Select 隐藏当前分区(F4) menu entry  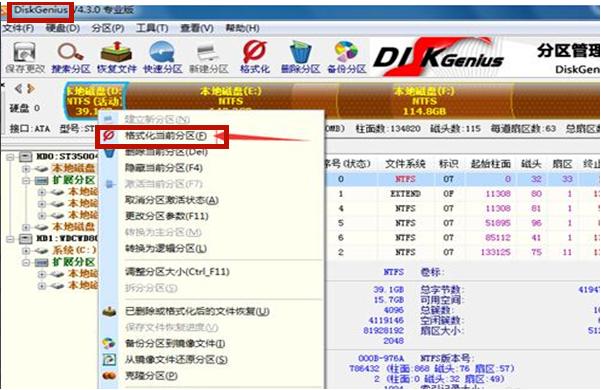[164, 168]
